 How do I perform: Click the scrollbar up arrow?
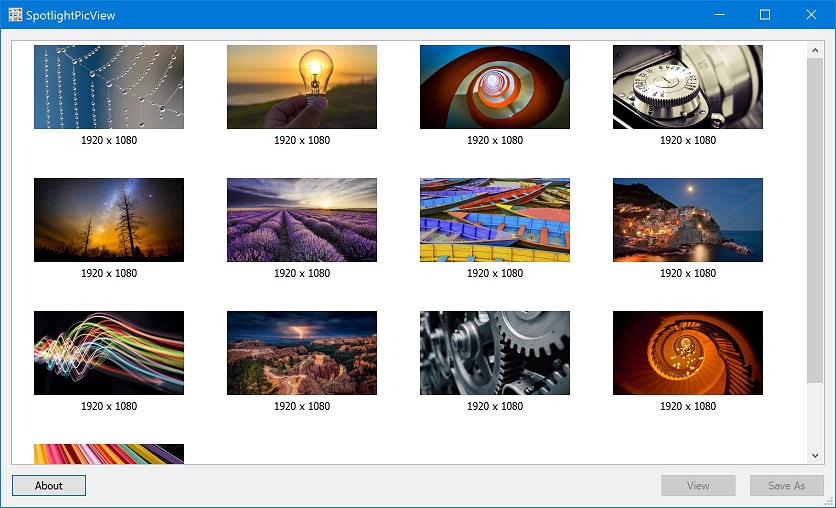815,50
